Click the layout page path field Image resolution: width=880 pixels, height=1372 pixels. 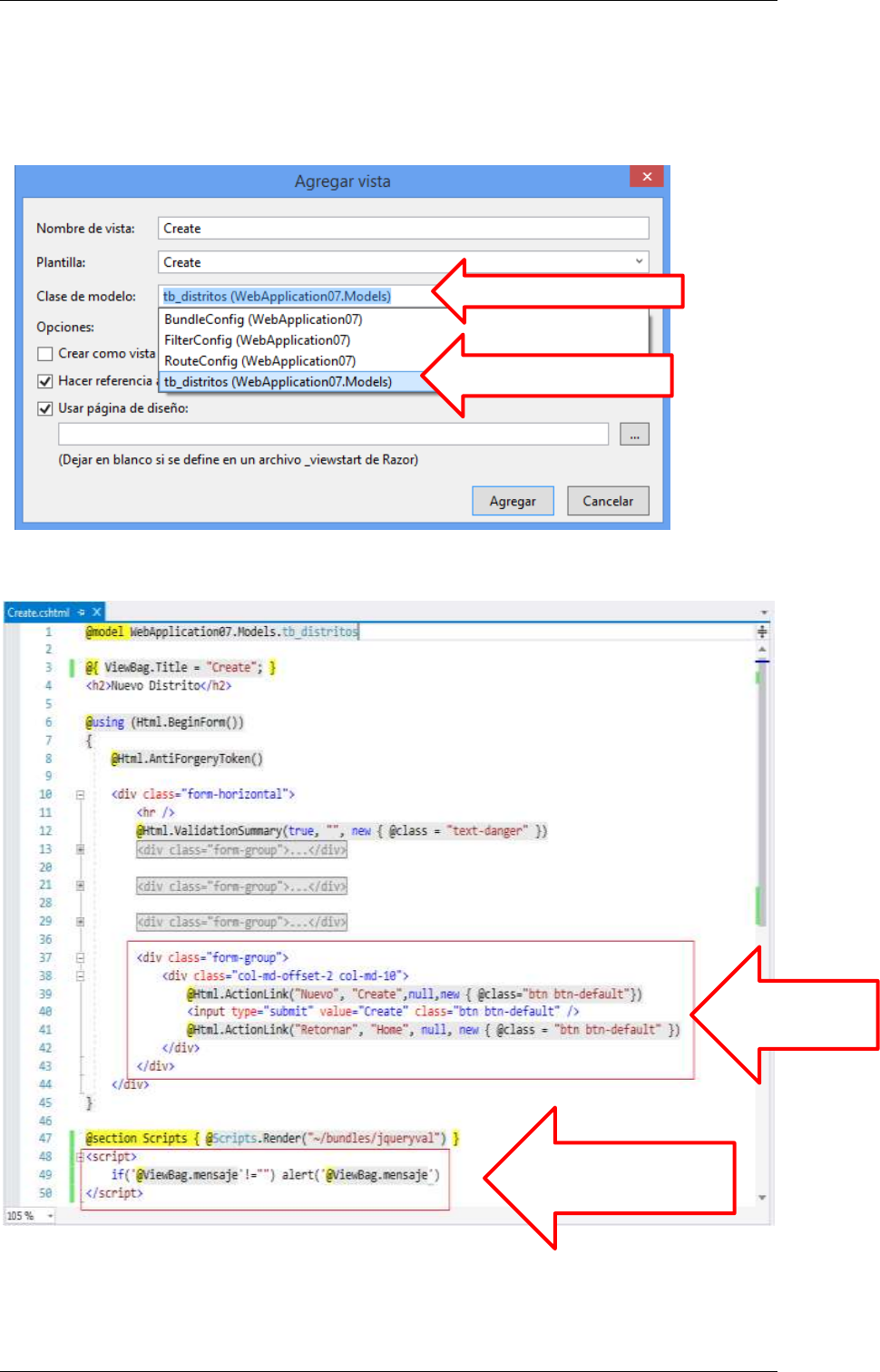coord(333,434)
